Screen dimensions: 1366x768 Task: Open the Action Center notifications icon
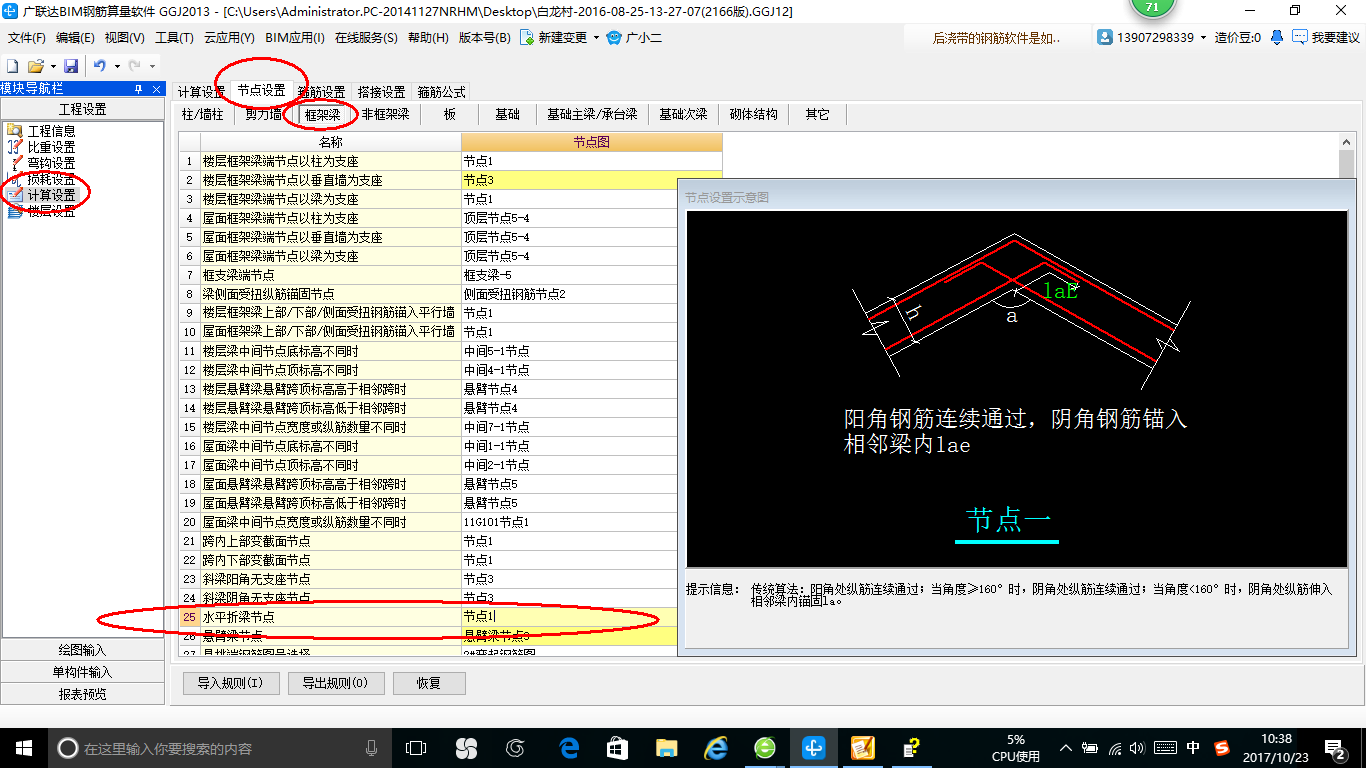(x=1336, y=747)
